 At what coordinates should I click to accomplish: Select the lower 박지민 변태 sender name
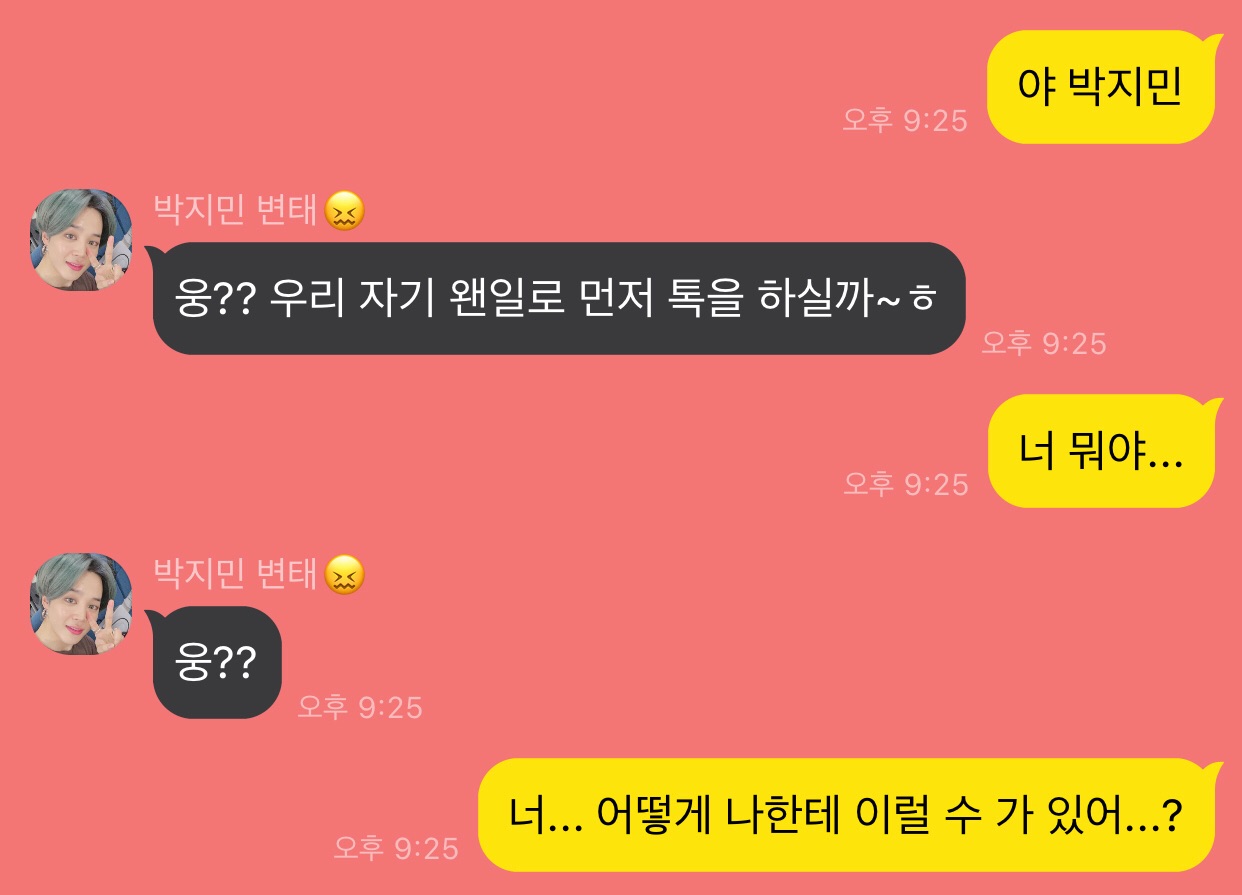(236, 575)
